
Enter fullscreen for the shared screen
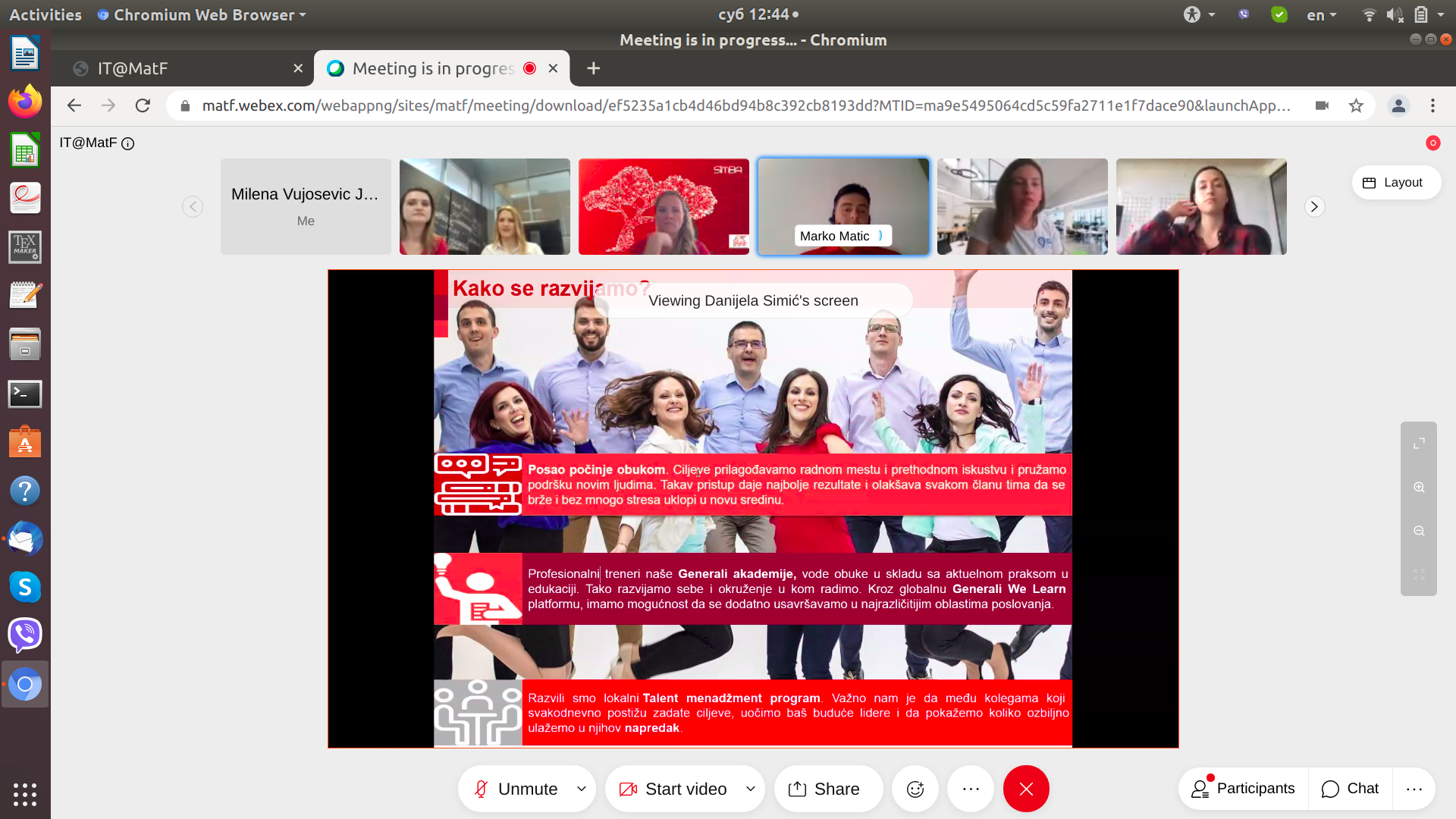click(1419, 444)
